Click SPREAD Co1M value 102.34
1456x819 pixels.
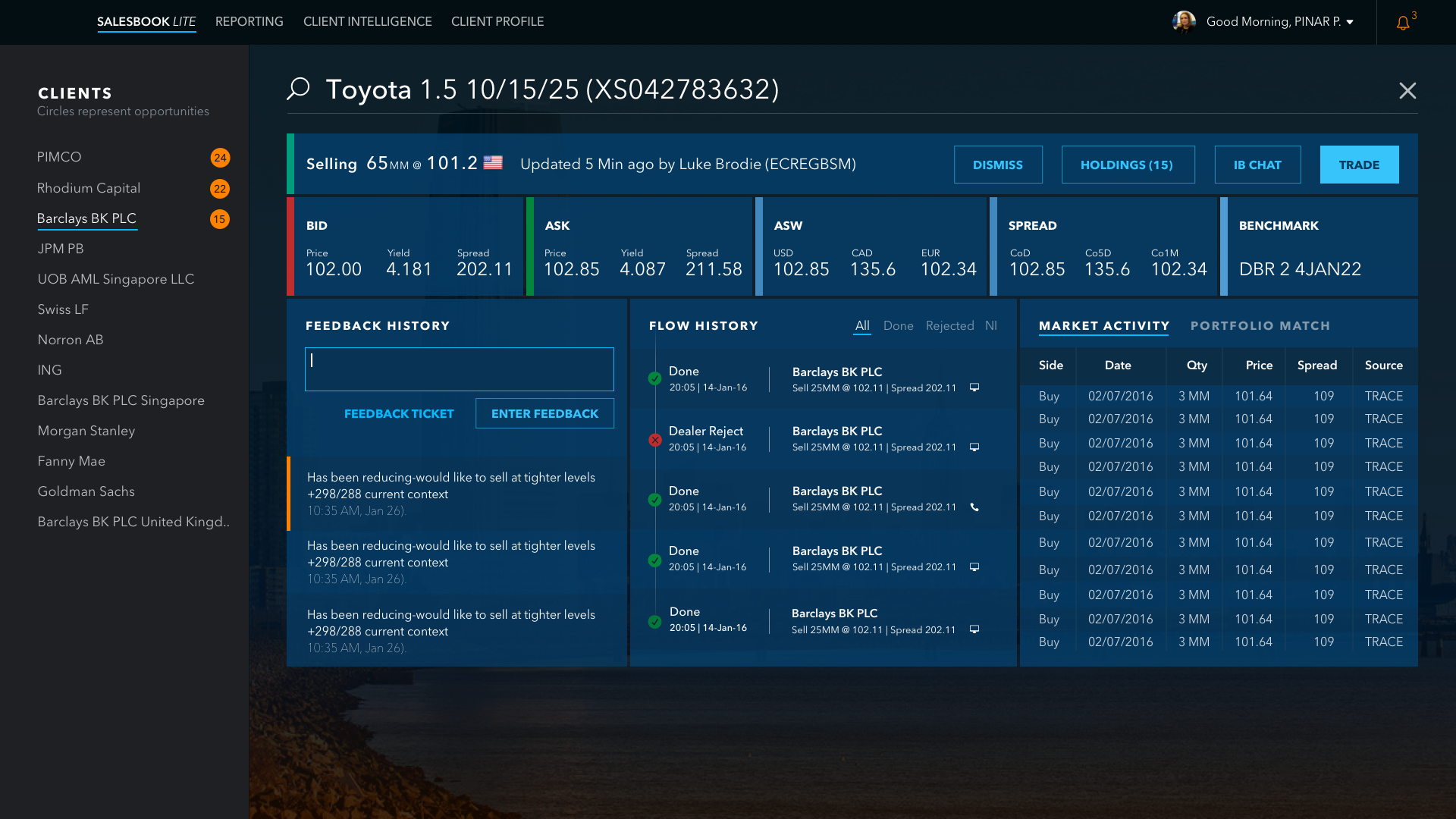pyautogui.click(x=1179, y=269)
